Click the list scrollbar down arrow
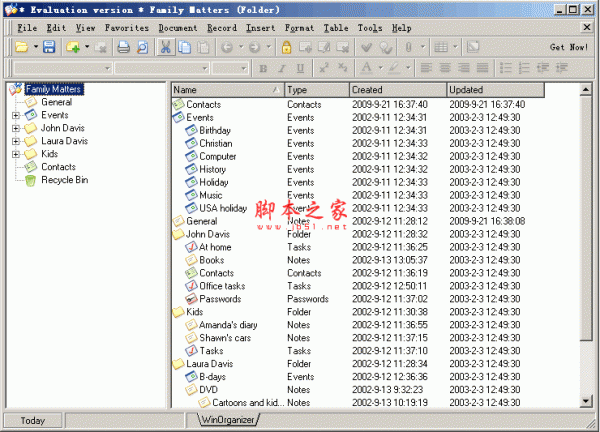Screen dimensions: 600x432 [x=586, y=401]
